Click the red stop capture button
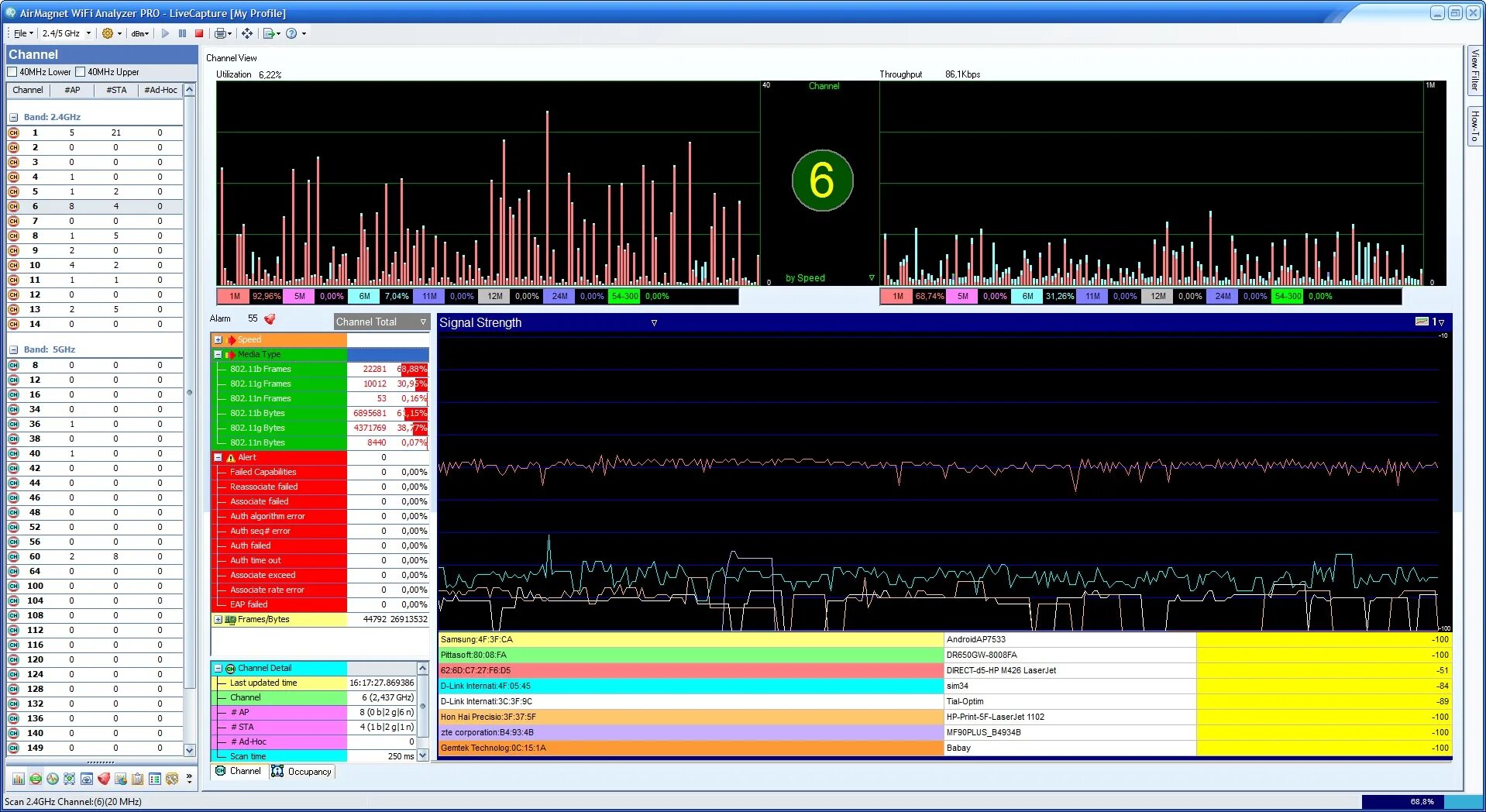 coord(199,33)
